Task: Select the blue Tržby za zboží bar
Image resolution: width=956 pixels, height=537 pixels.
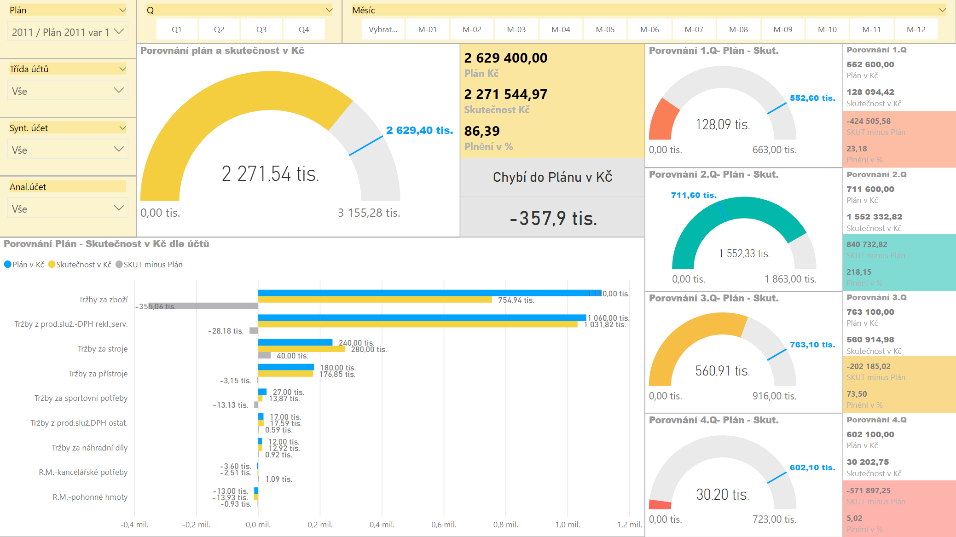Action: [x=430, y=293]
